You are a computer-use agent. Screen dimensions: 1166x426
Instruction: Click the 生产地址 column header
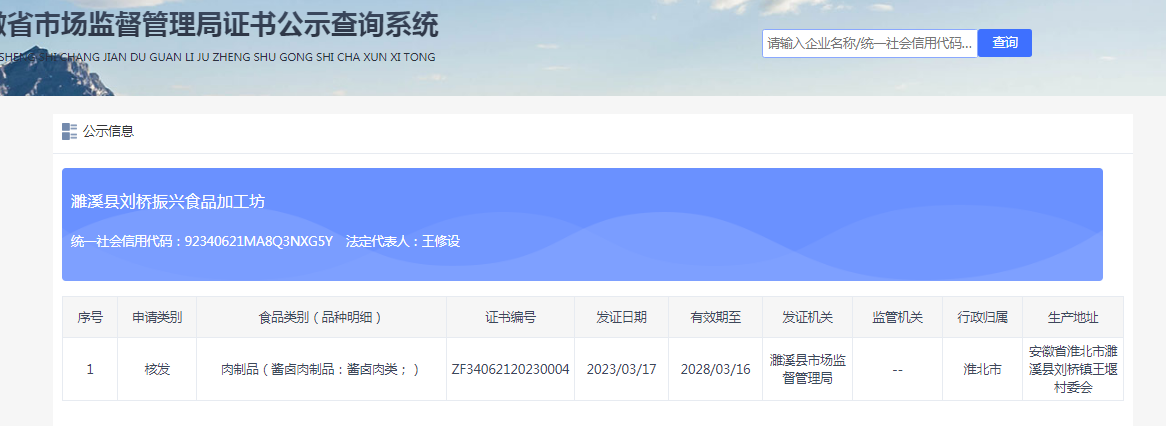[x=1073, y=317]
